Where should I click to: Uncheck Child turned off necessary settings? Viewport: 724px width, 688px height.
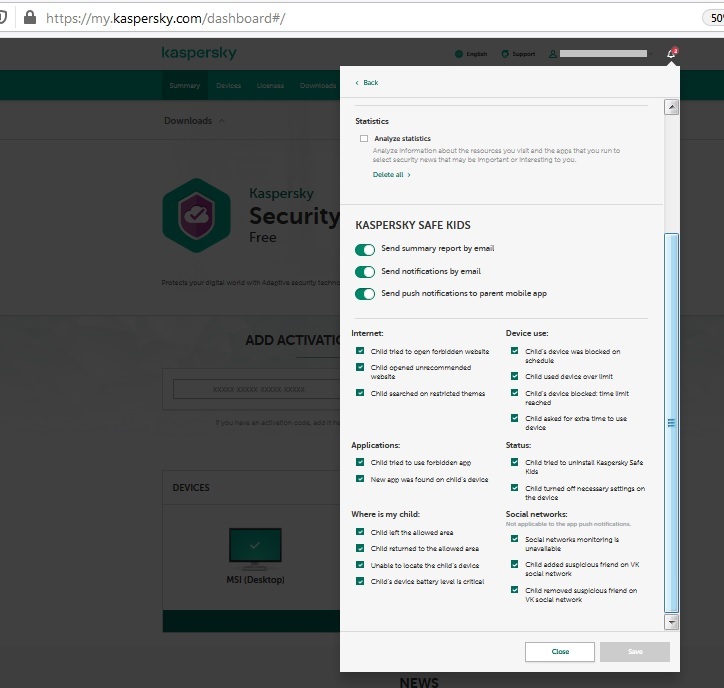click(x=514, y=488)
